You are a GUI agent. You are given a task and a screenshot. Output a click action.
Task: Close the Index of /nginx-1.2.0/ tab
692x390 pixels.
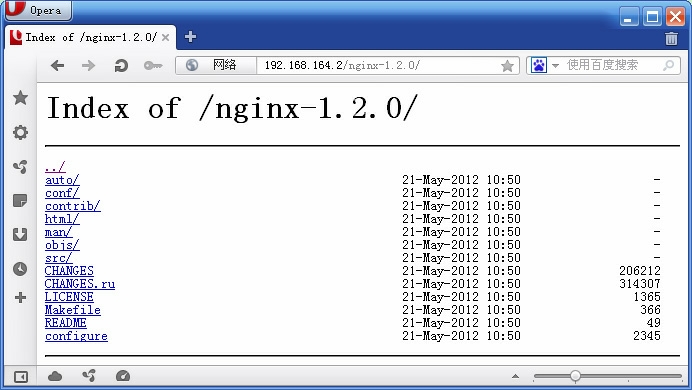click(165, 38)
